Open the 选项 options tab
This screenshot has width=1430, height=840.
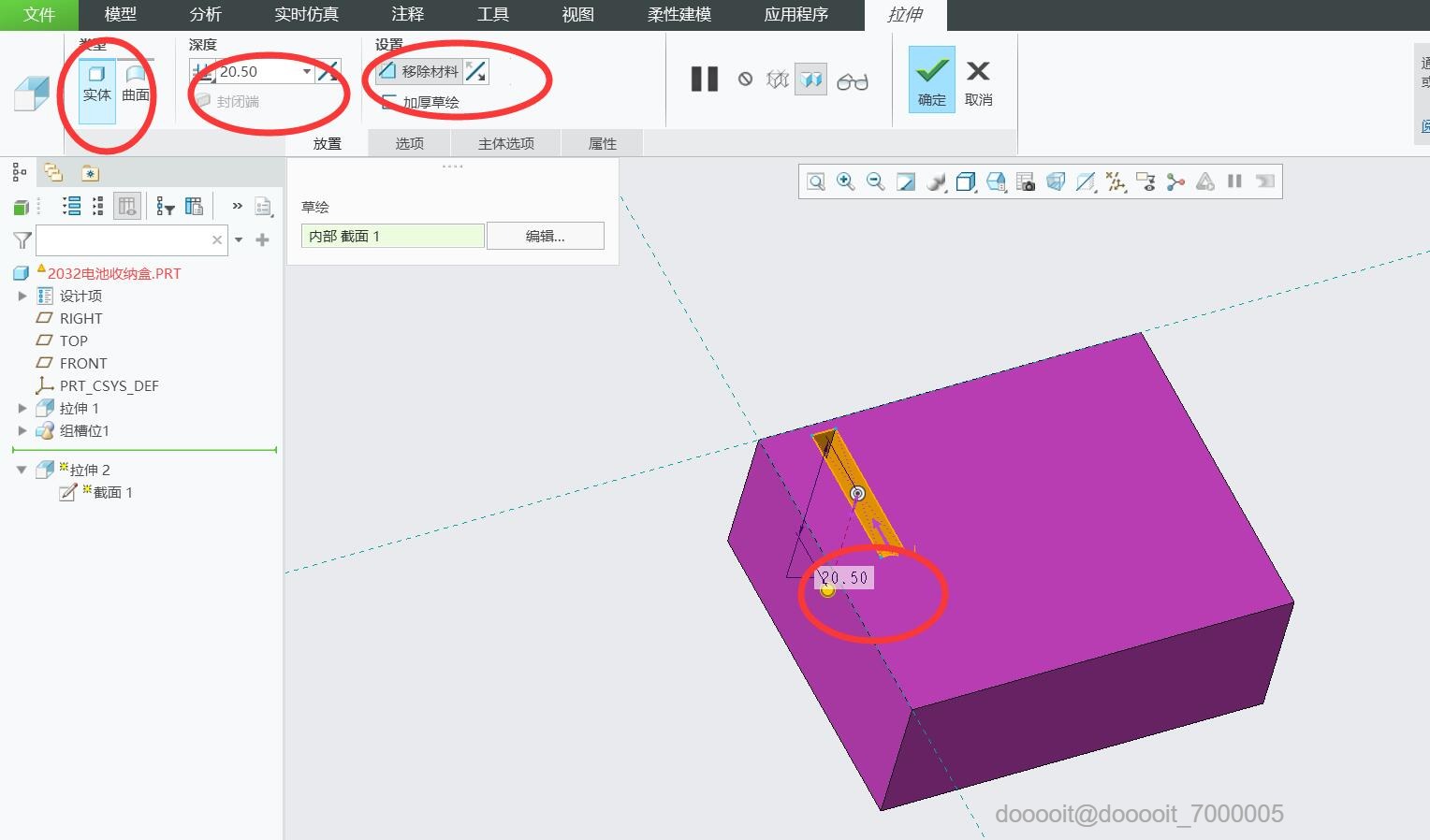(410, 143)
